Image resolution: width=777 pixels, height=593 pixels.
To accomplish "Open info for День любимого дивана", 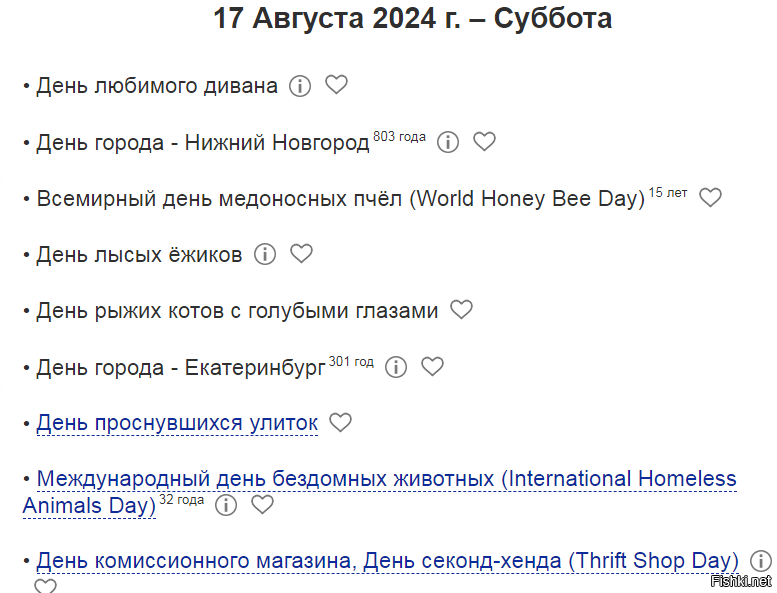I will point(300,86).
